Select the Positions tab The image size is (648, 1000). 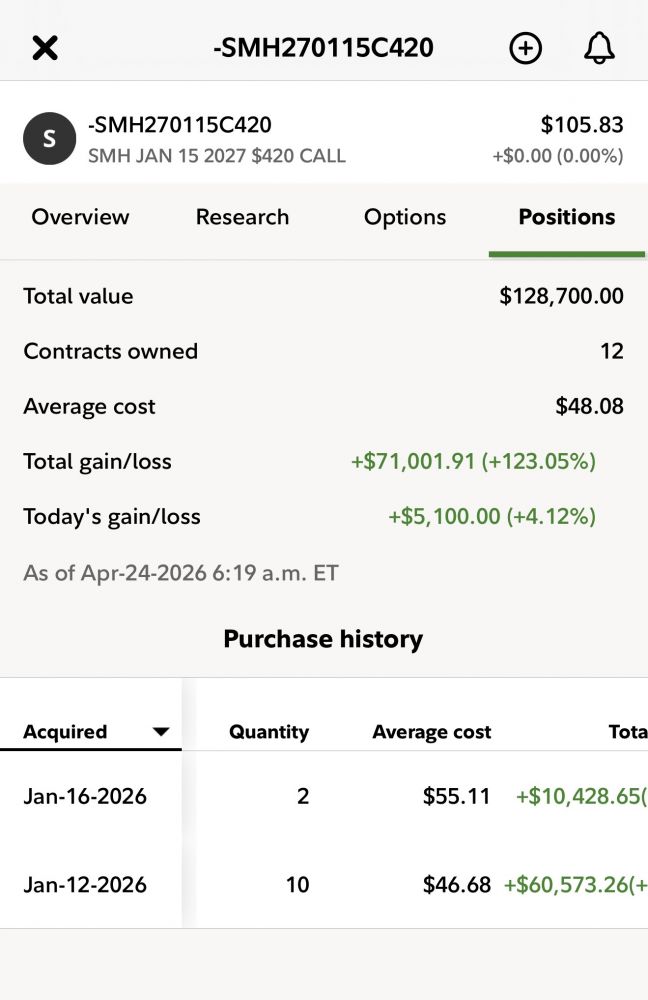pyautogui.click(x=566, y=217)
